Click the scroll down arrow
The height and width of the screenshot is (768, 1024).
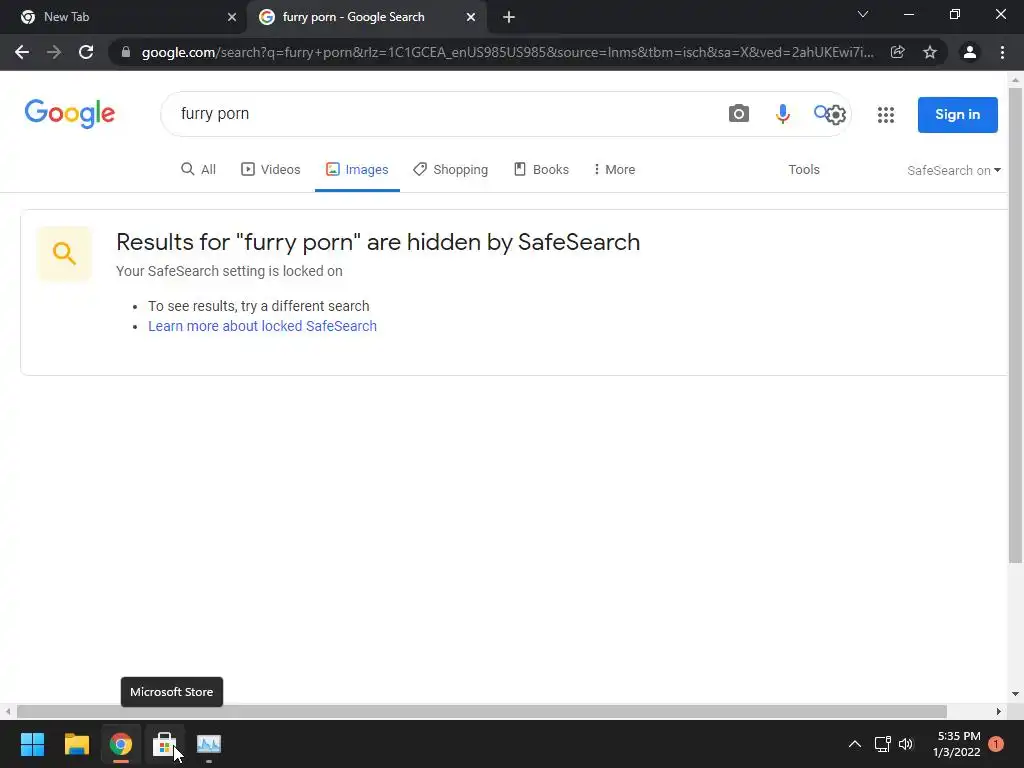coord(1016,694)
